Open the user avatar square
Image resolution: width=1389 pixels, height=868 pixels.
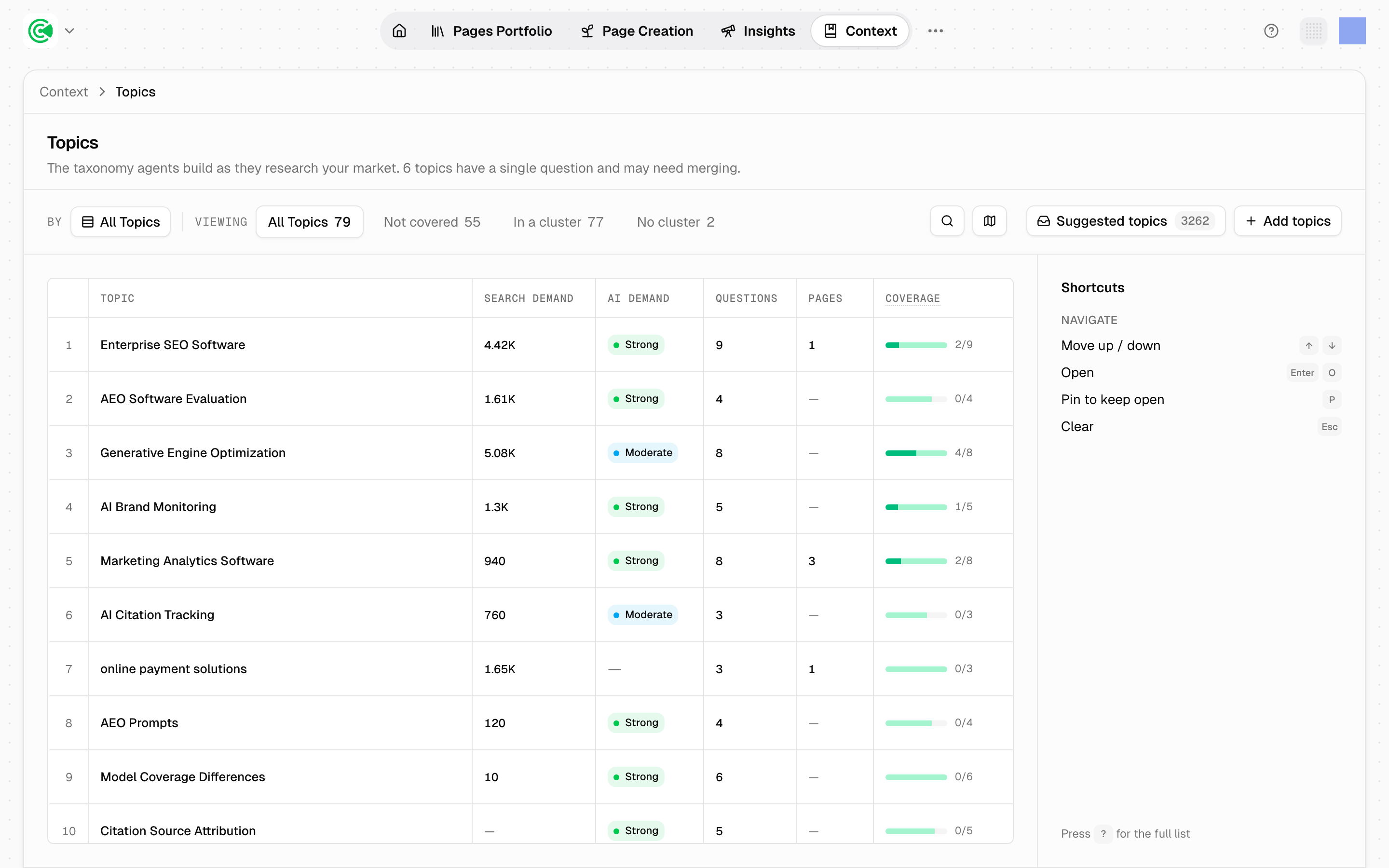tap(1352, 31)
